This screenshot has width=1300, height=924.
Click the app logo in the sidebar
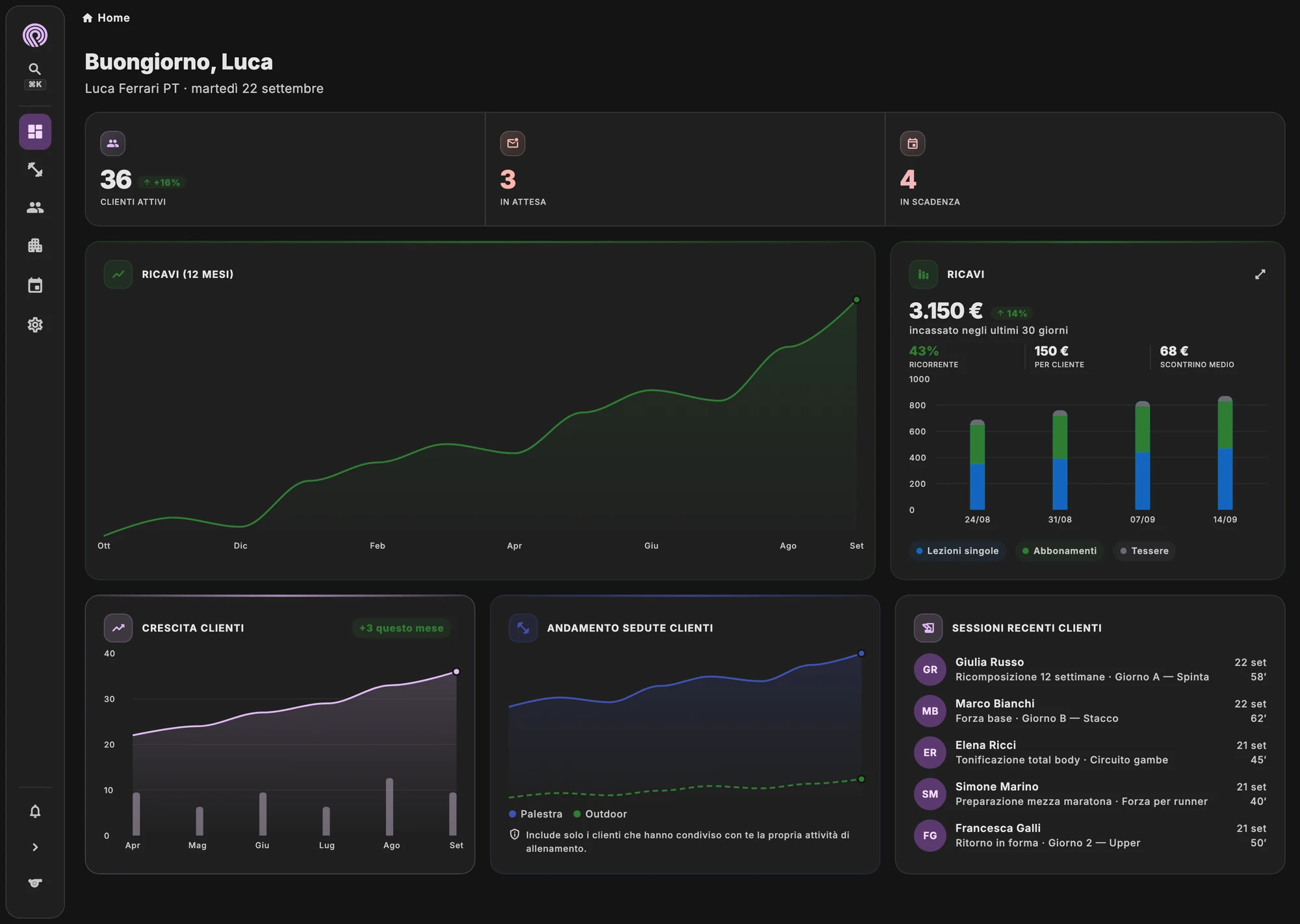tap(35, 35)
